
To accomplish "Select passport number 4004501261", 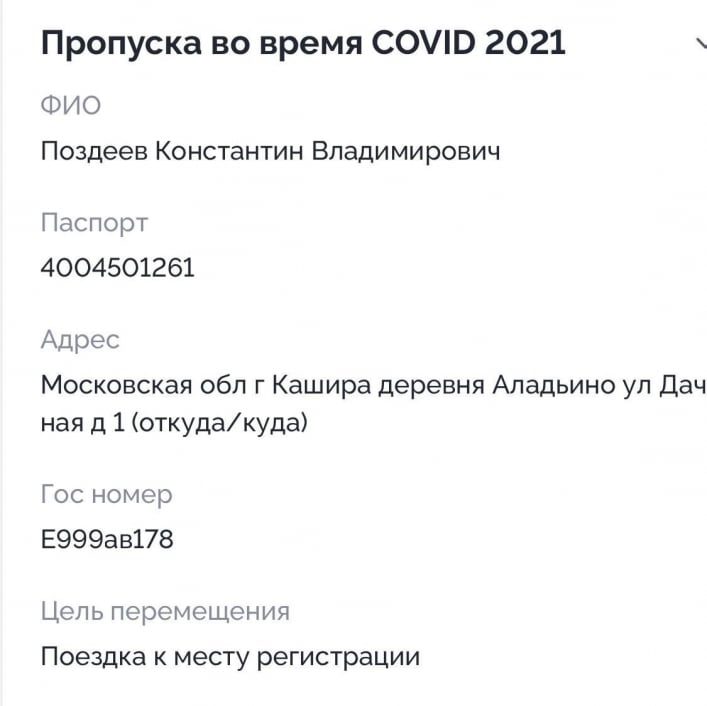I will click(118, 268).
